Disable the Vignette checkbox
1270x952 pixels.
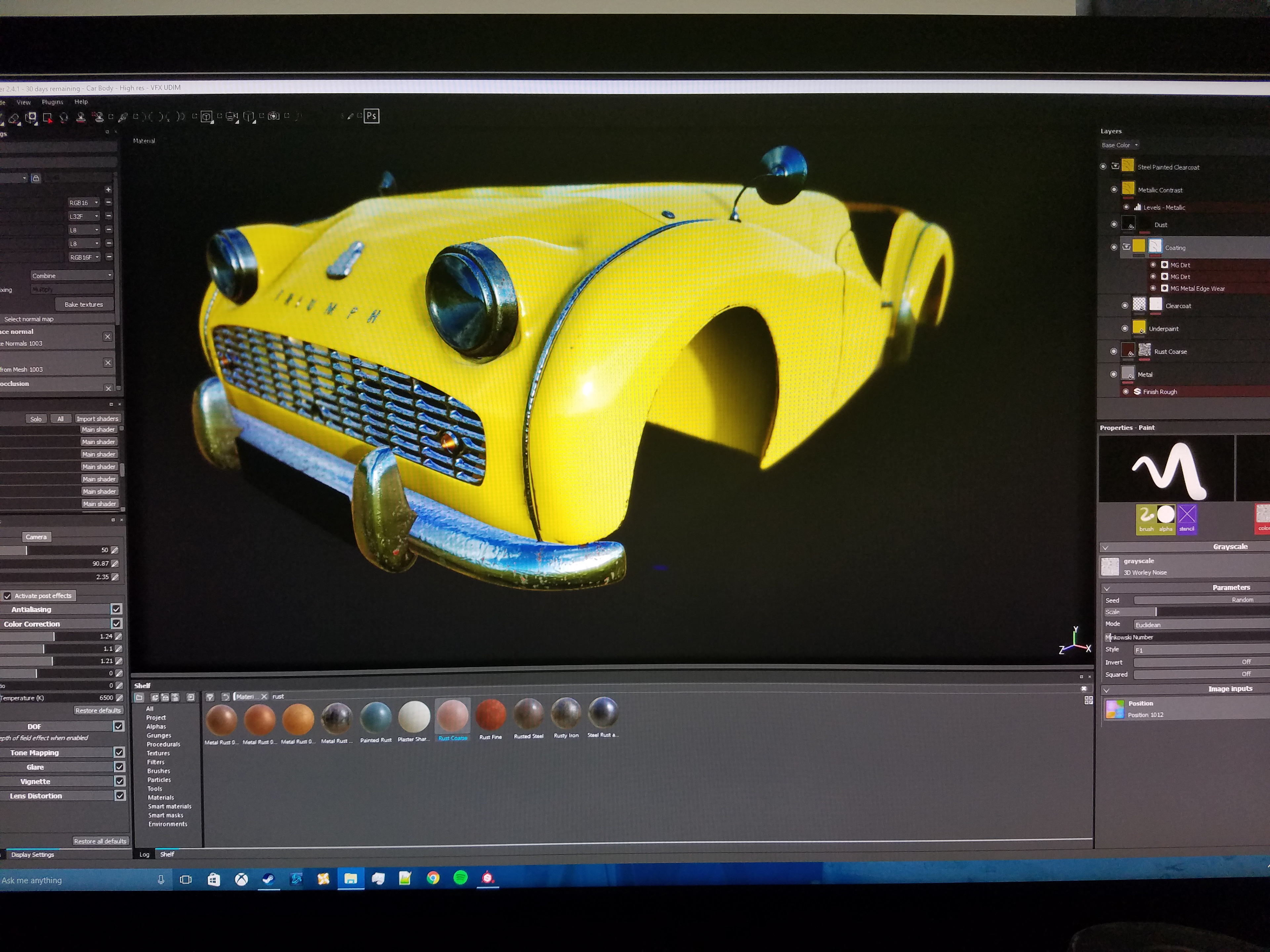pos(119,781)
